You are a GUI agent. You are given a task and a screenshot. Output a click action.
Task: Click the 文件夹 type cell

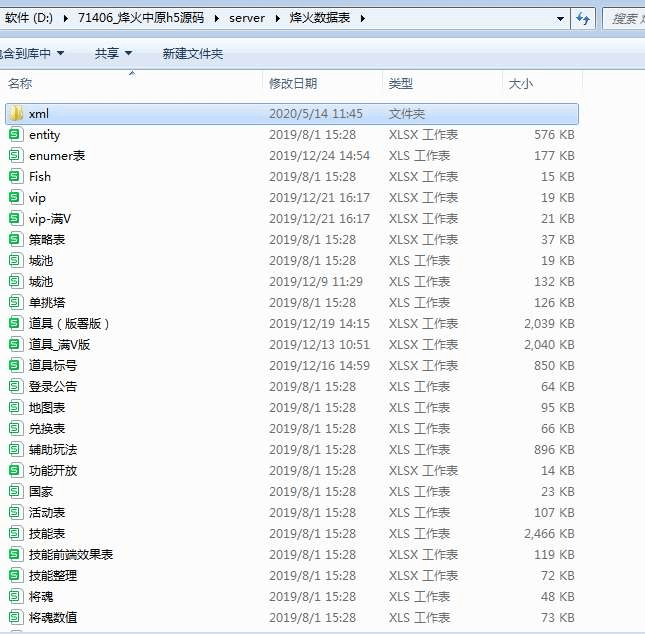pos(406,114)
